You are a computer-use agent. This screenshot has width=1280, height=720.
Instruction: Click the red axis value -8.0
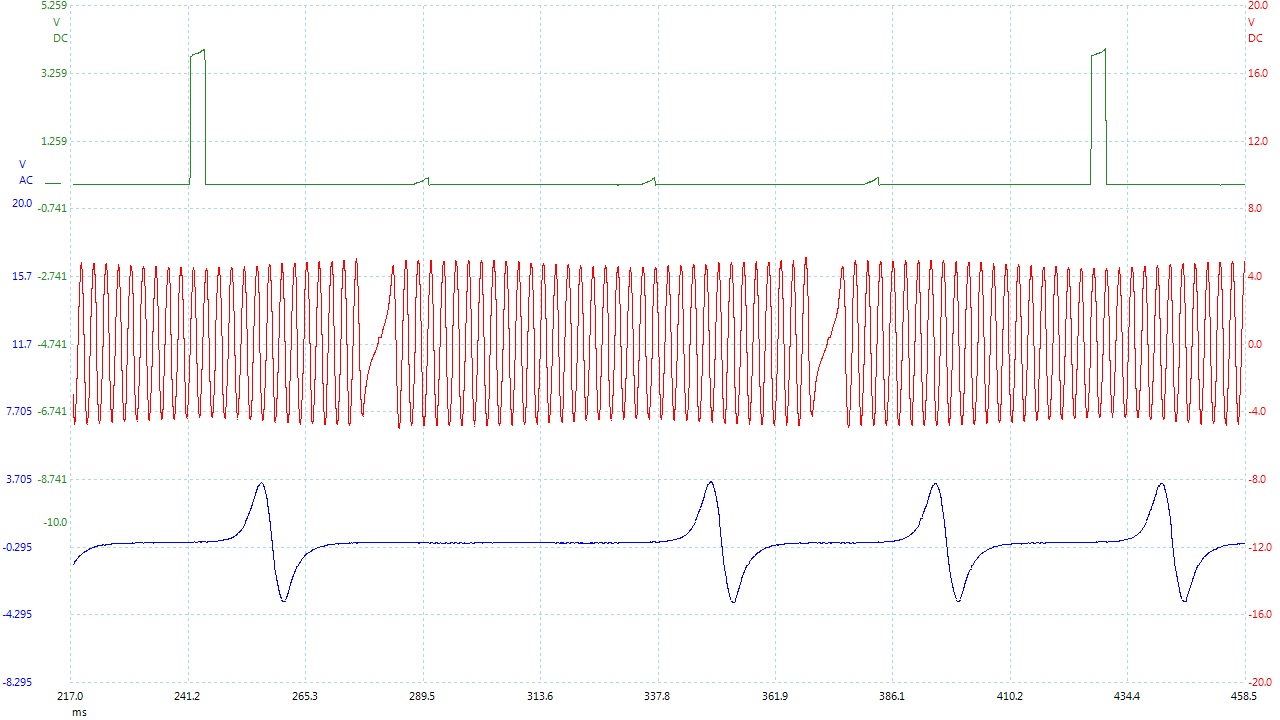click(x=1257, y=479)
